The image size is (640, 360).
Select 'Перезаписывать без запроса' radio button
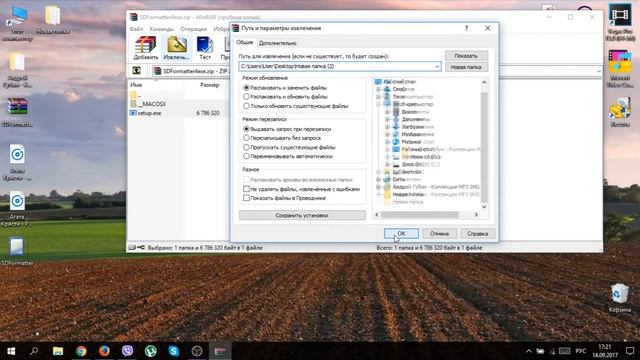pos(246,138)
